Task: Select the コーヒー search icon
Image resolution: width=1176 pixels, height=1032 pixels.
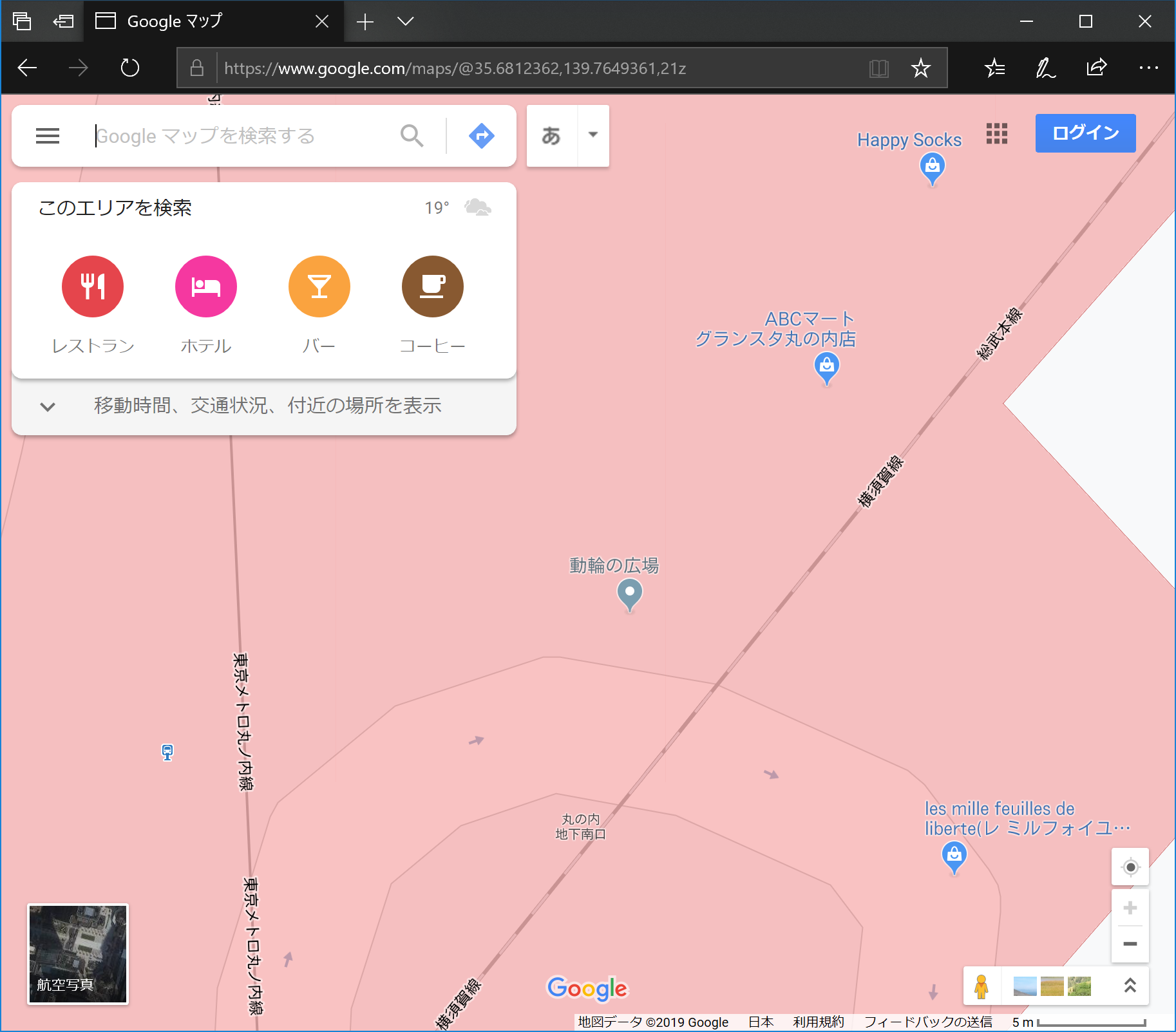Action: click(432, 286)
